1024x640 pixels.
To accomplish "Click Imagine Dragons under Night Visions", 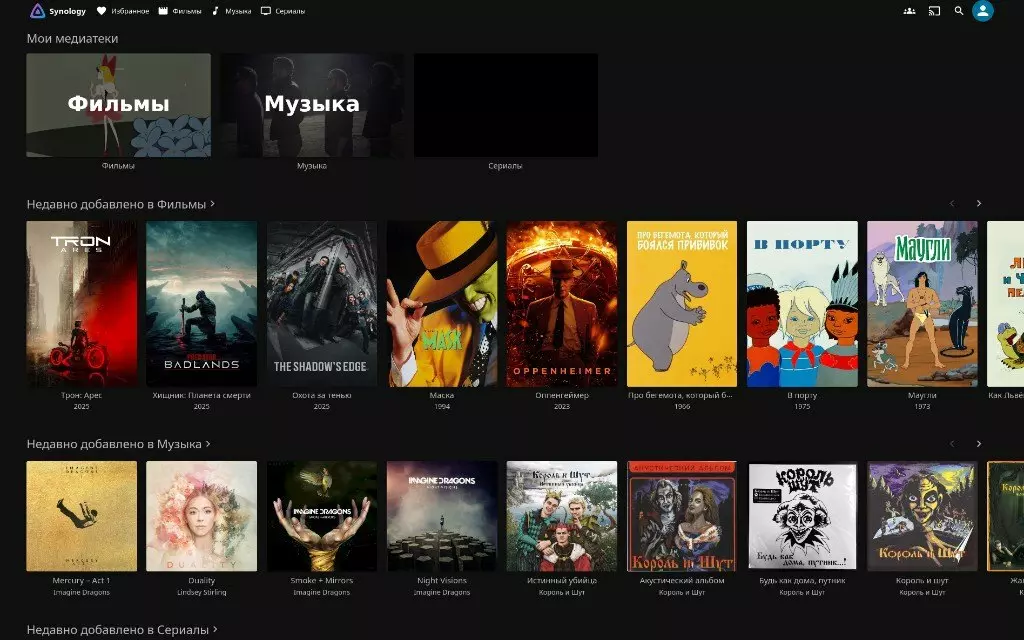I will (441, 592).
